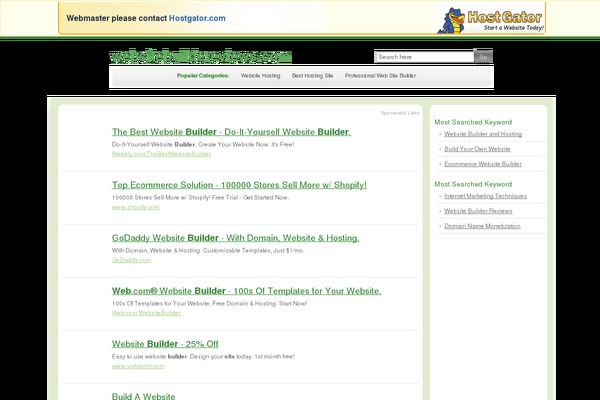The height and width of the screenshot is (400, 600).
Task: Click the first Most Searched Keyword heading
Action: (x=473, y=122)
